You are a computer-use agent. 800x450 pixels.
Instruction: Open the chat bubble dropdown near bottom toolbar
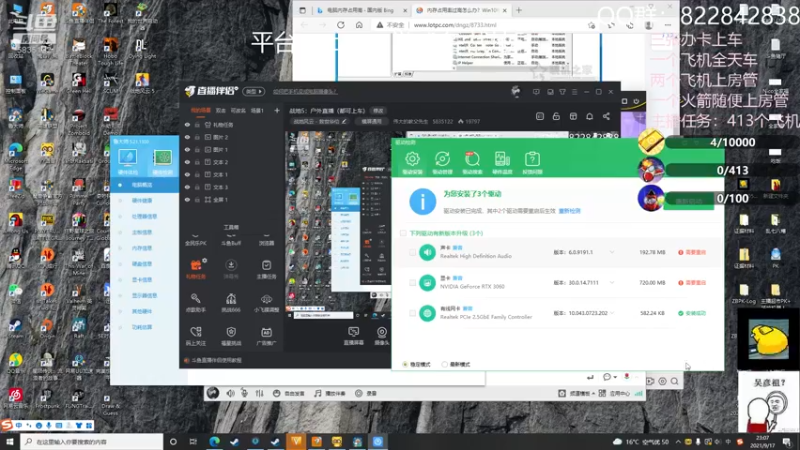point(610,377)
